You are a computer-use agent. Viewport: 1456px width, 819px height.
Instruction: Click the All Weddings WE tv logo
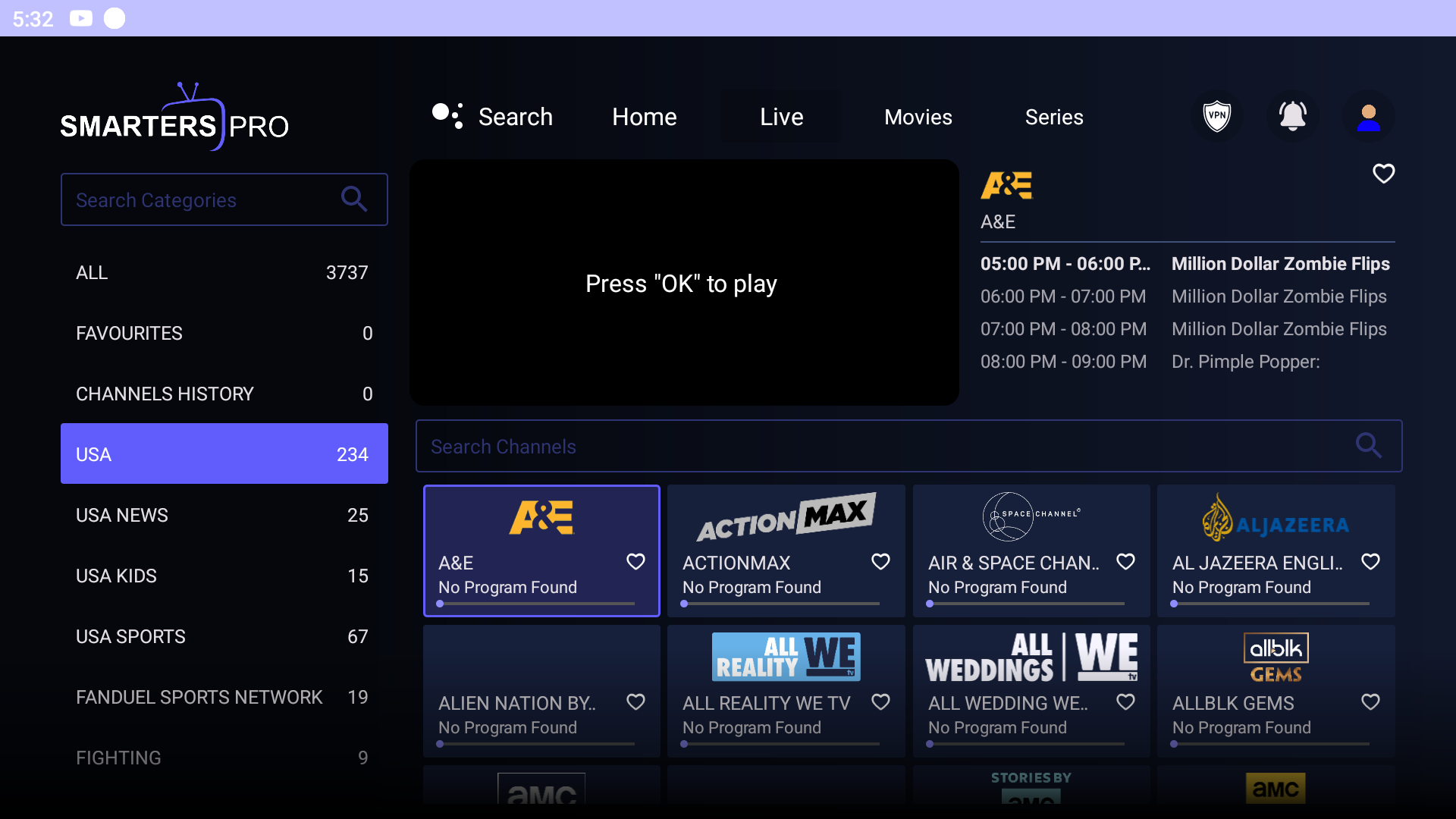(1031, 657)
